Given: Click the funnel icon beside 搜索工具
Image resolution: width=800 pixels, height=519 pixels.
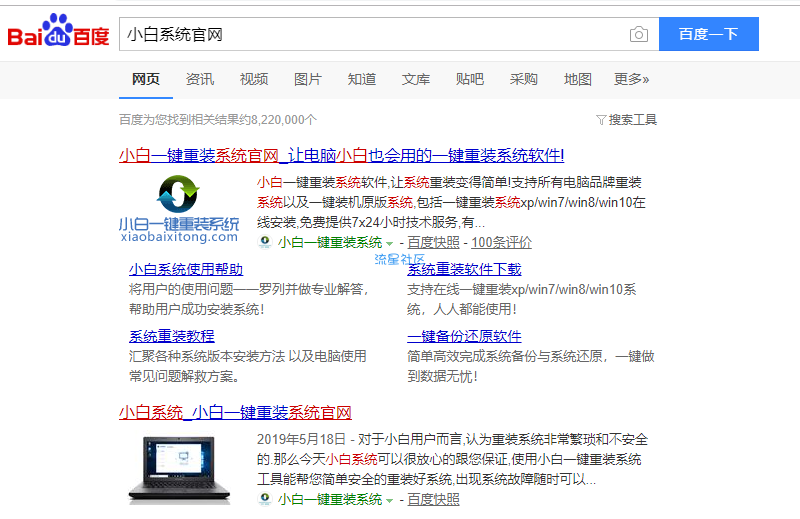Looking at the screenshot, I should tap(601, 120).
